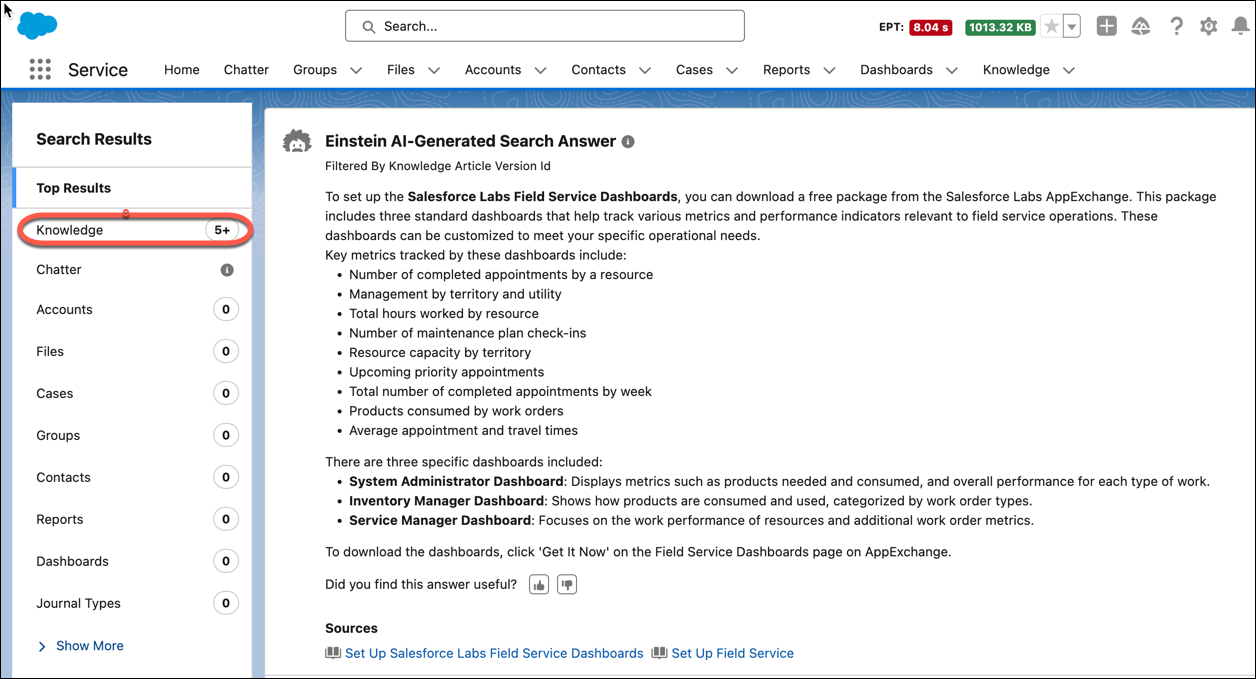
Task: Open the Contacts tab
Action: tap(599, 70)
